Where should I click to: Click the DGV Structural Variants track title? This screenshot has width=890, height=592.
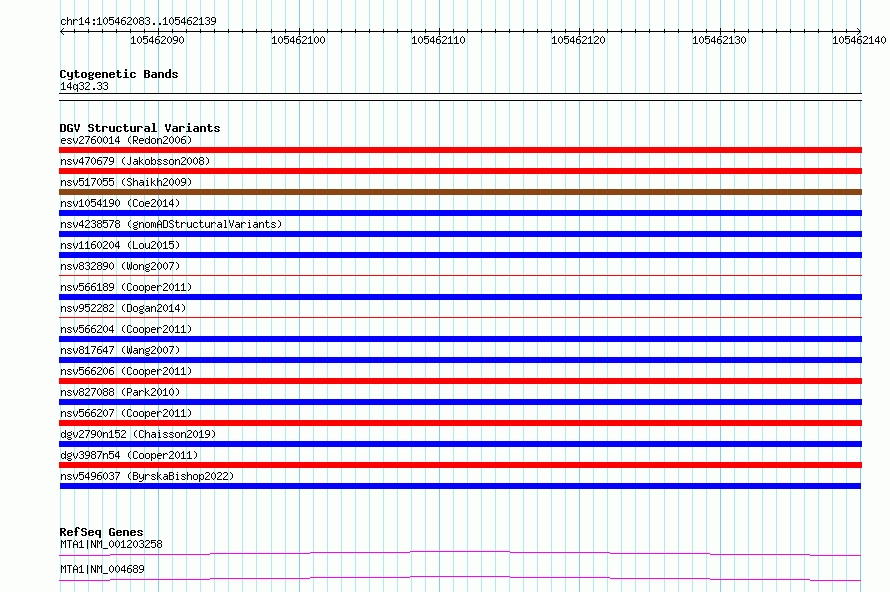pyautogui.click(x=140, y=128)
